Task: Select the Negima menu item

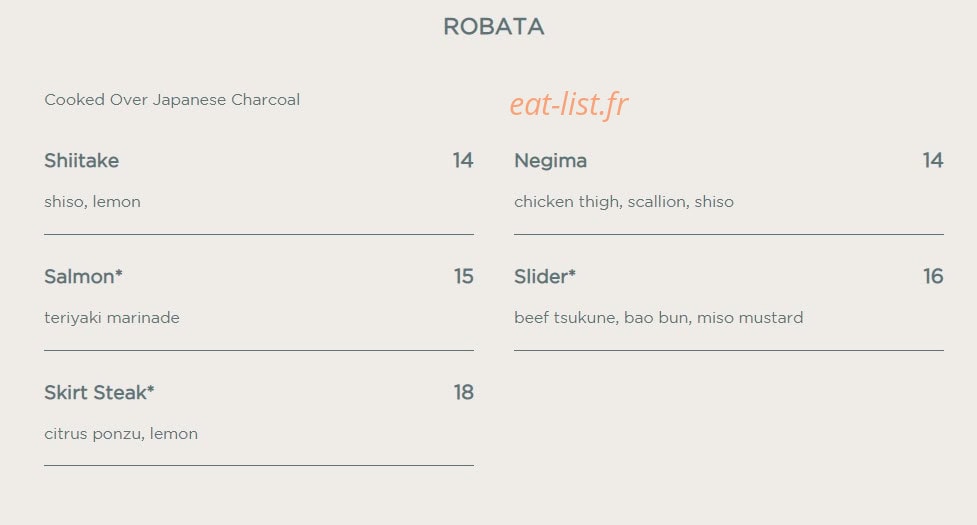Action: pyautogui.click(x=550, y=161)
